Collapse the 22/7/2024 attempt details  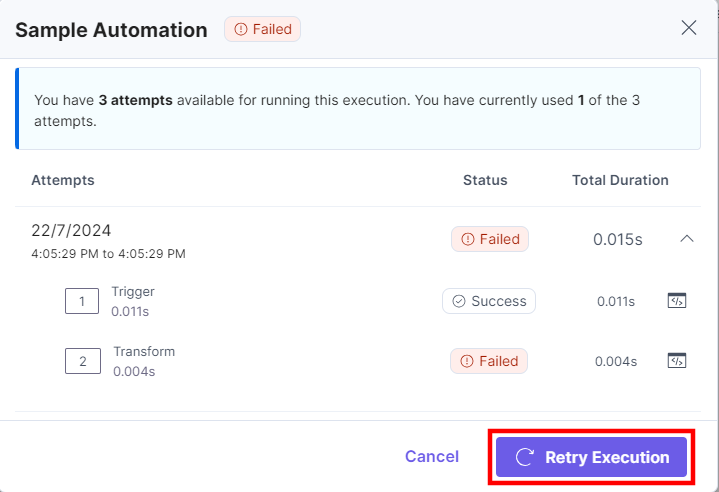pos(686,239)
